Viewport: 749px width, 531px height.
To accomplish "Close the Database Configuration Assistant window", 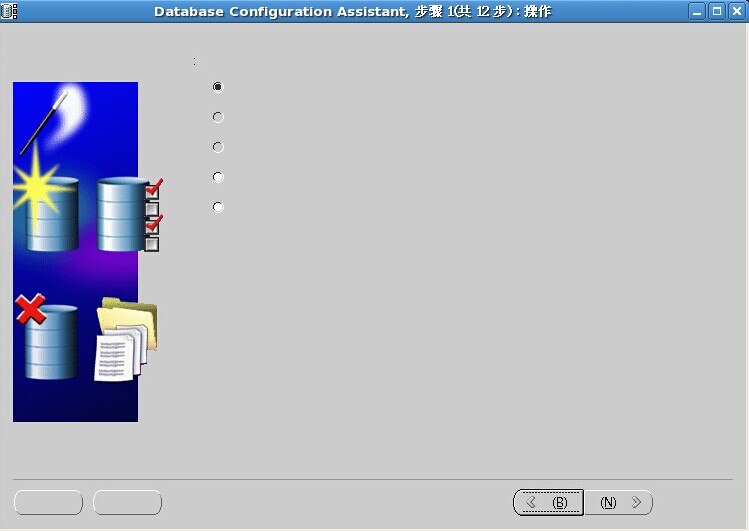I will click(736, 11).
